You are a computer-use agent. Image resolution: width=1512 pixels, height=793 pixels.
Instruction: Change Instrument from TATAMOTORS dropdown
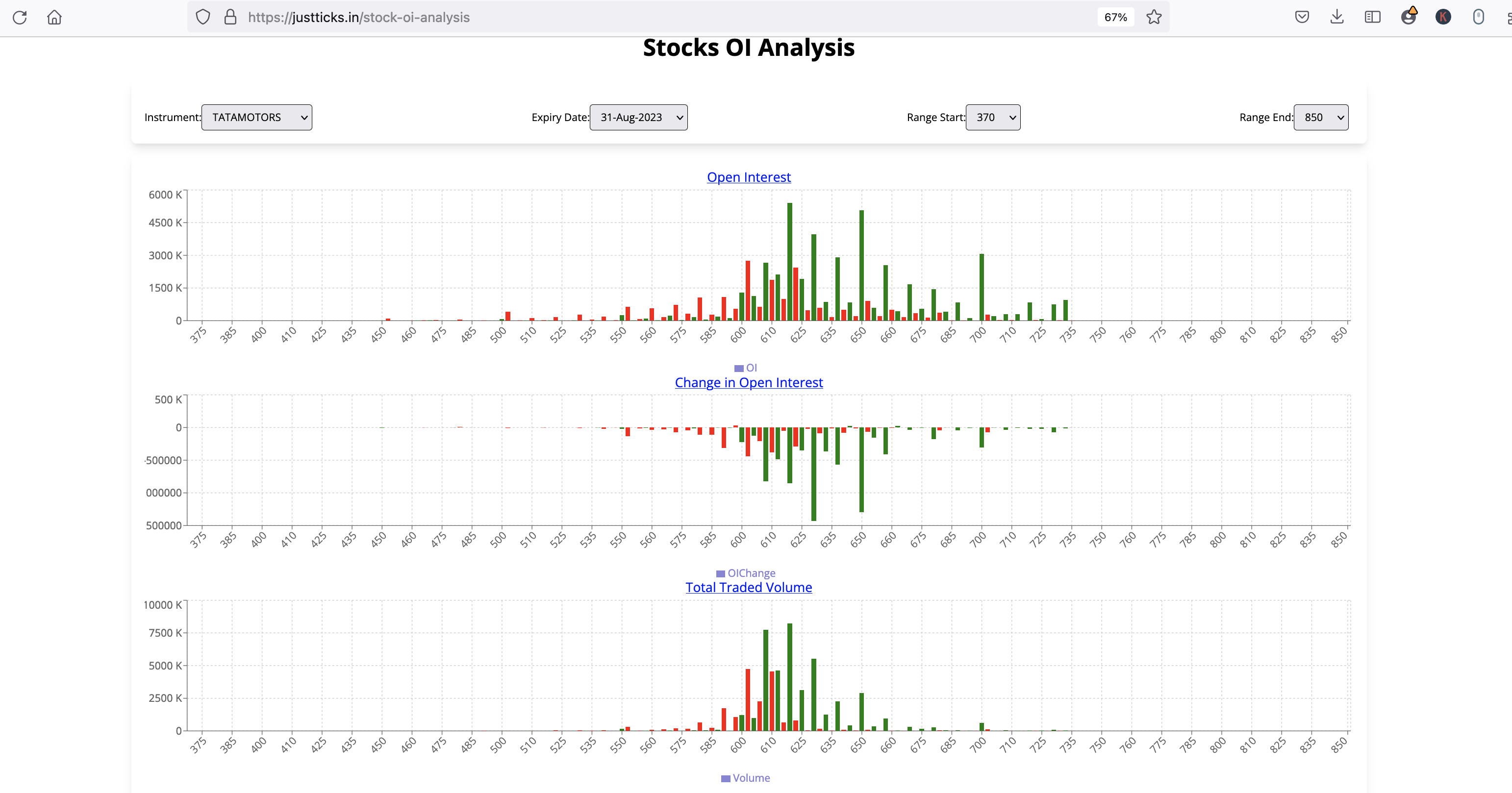pyautogui.click(x=256, y=118)
